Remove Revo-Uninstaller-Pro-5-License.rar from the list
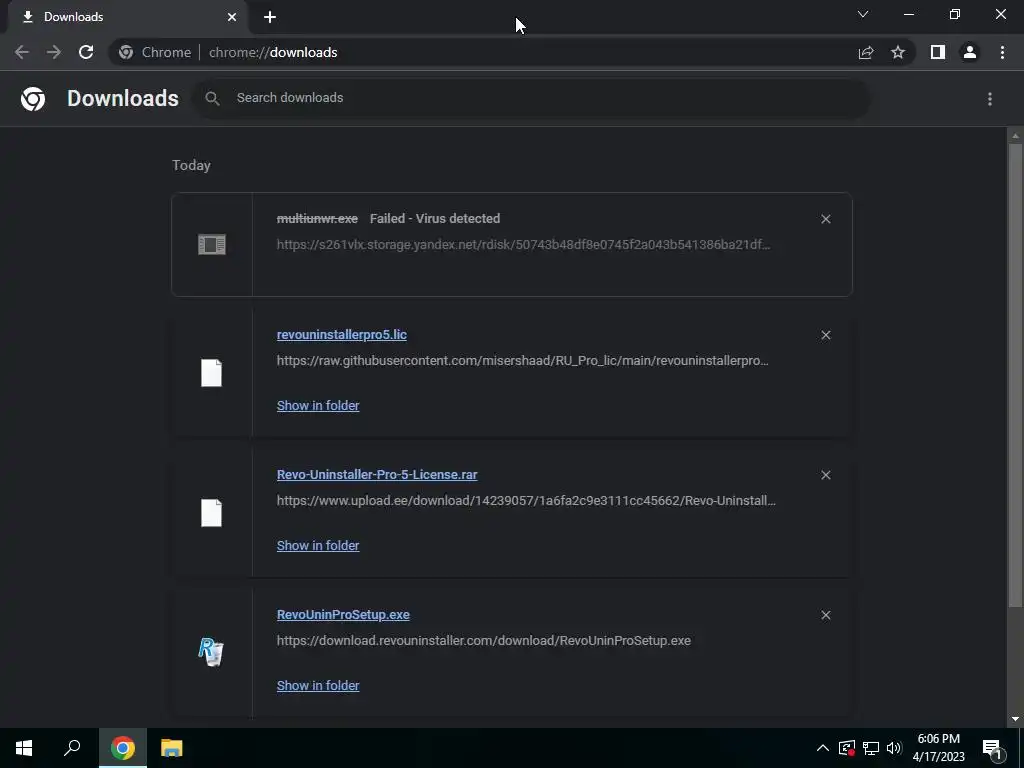Viewport: 1024px width, 768px height. [x=825, y=475]
